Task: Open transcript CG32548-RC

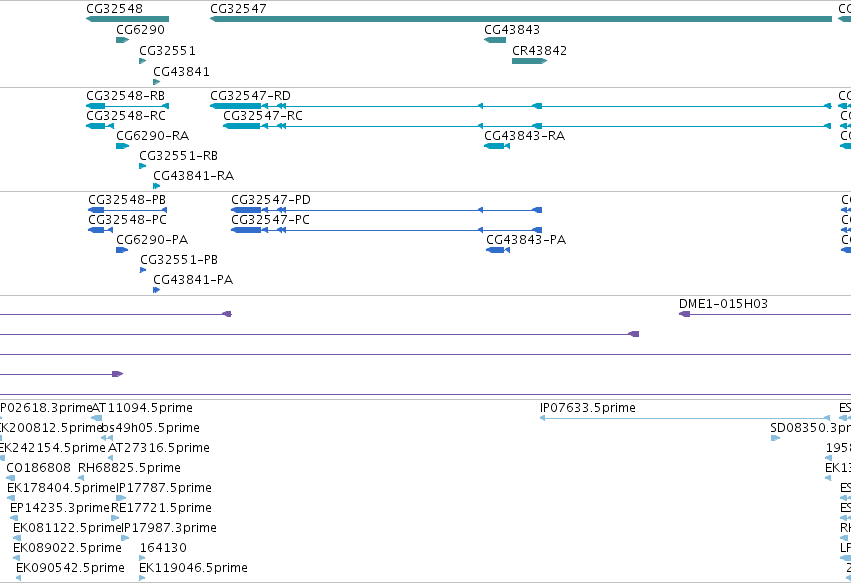Action: [x=126, y=116]
